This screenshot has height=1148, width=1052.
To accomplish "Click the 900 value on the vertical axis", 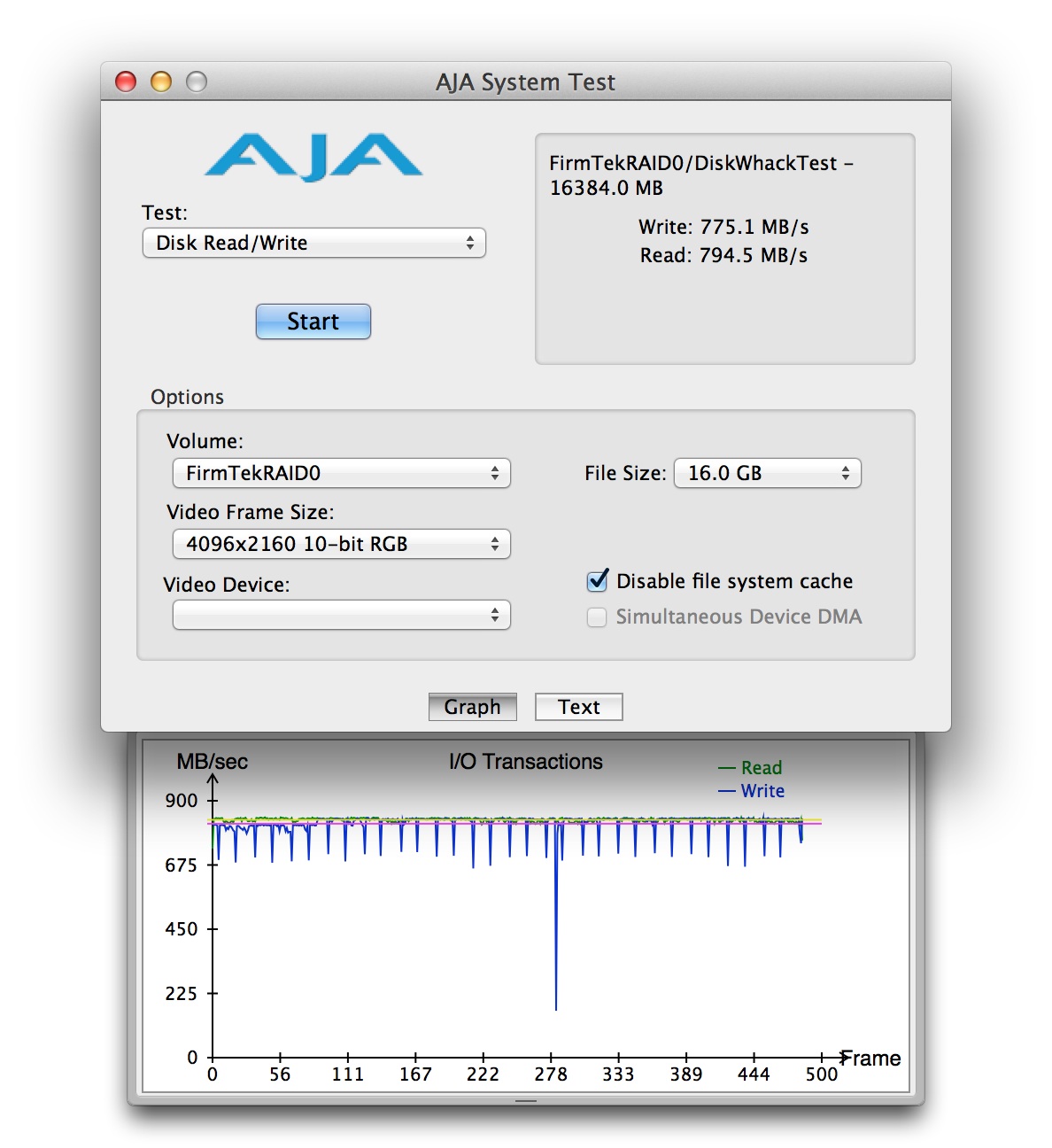I will [x=182, y=801].
